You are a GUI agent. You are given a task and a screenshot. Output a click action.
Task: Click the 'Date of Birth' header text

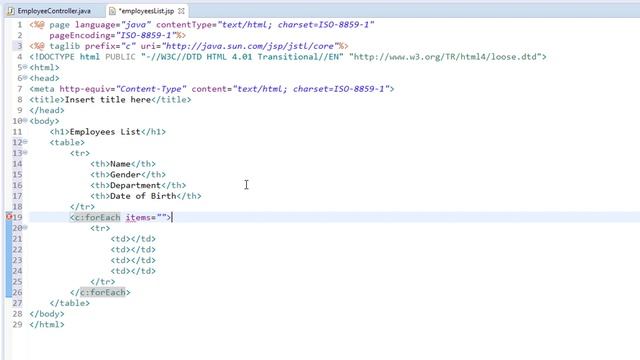[143, 196]
